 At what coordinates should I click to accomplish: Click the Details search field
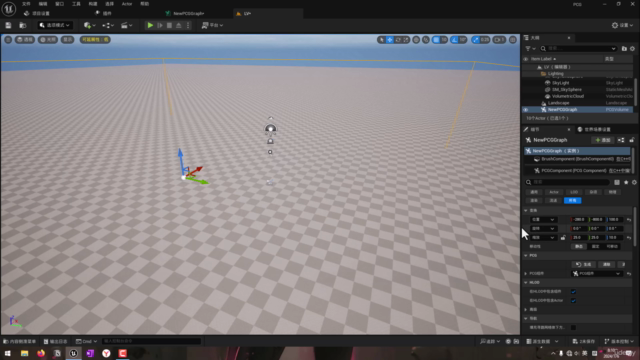[567, 182]
